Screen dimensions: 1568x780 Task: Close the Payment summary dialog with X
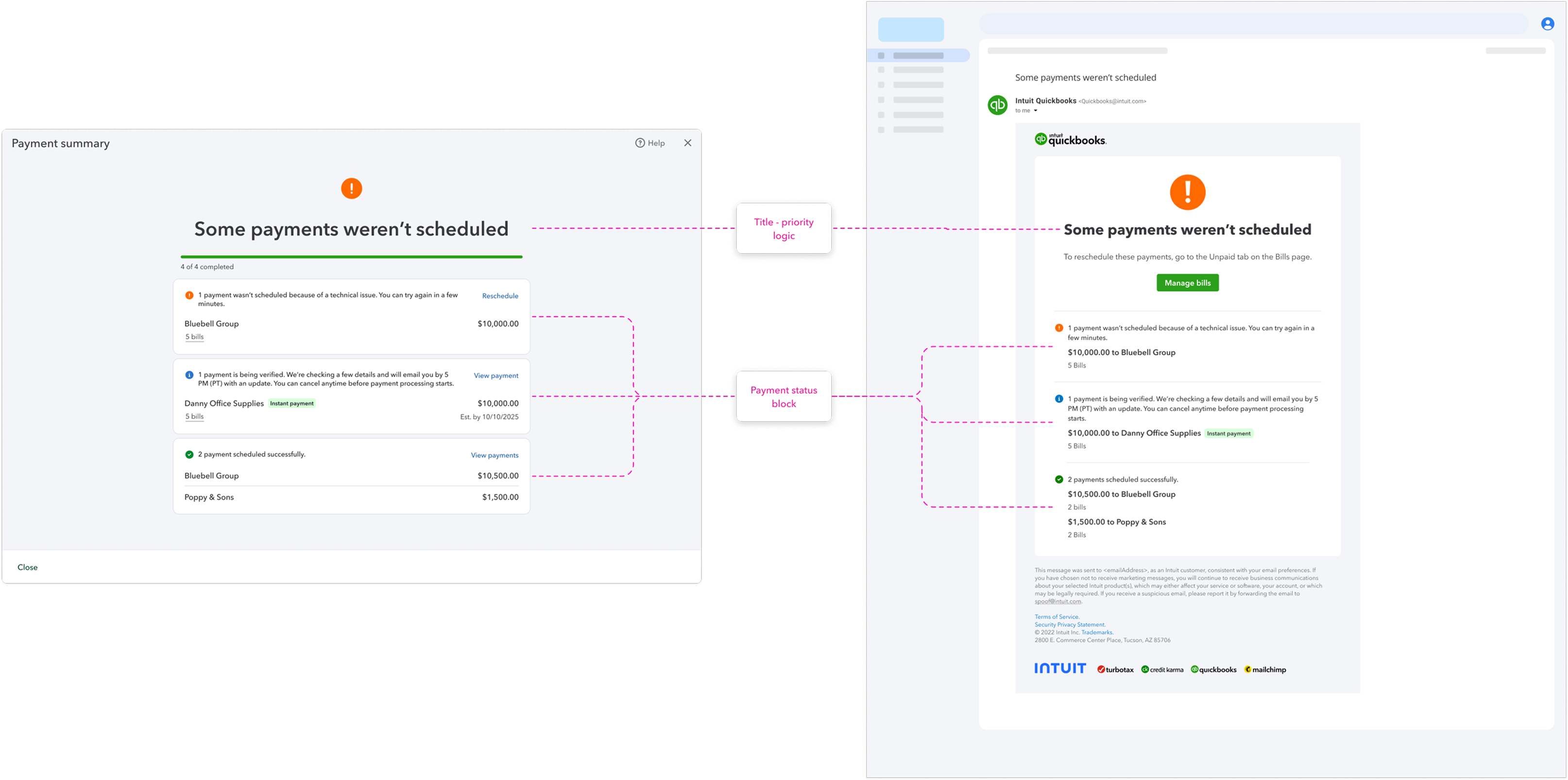click(x=688, y=143)
